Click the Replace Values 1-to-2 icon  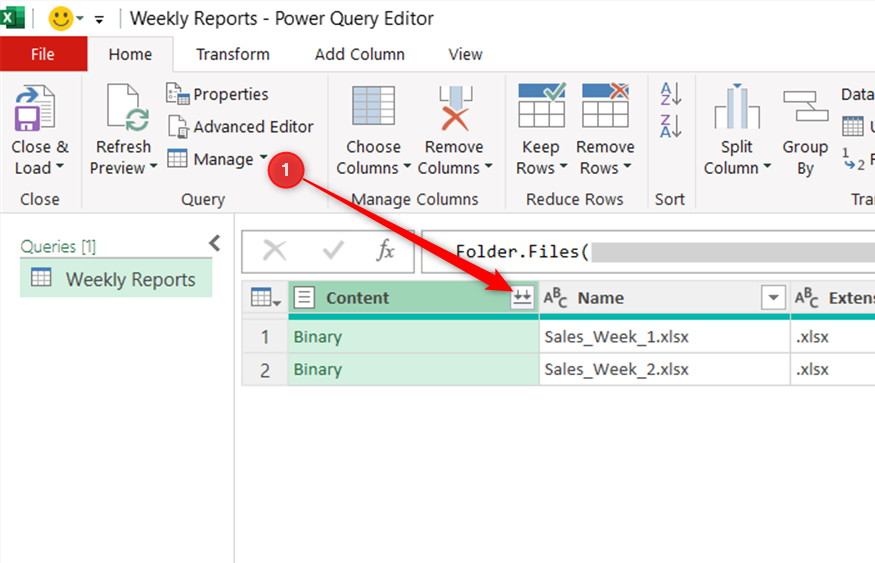pyautogui.click(x=853, y=159)
